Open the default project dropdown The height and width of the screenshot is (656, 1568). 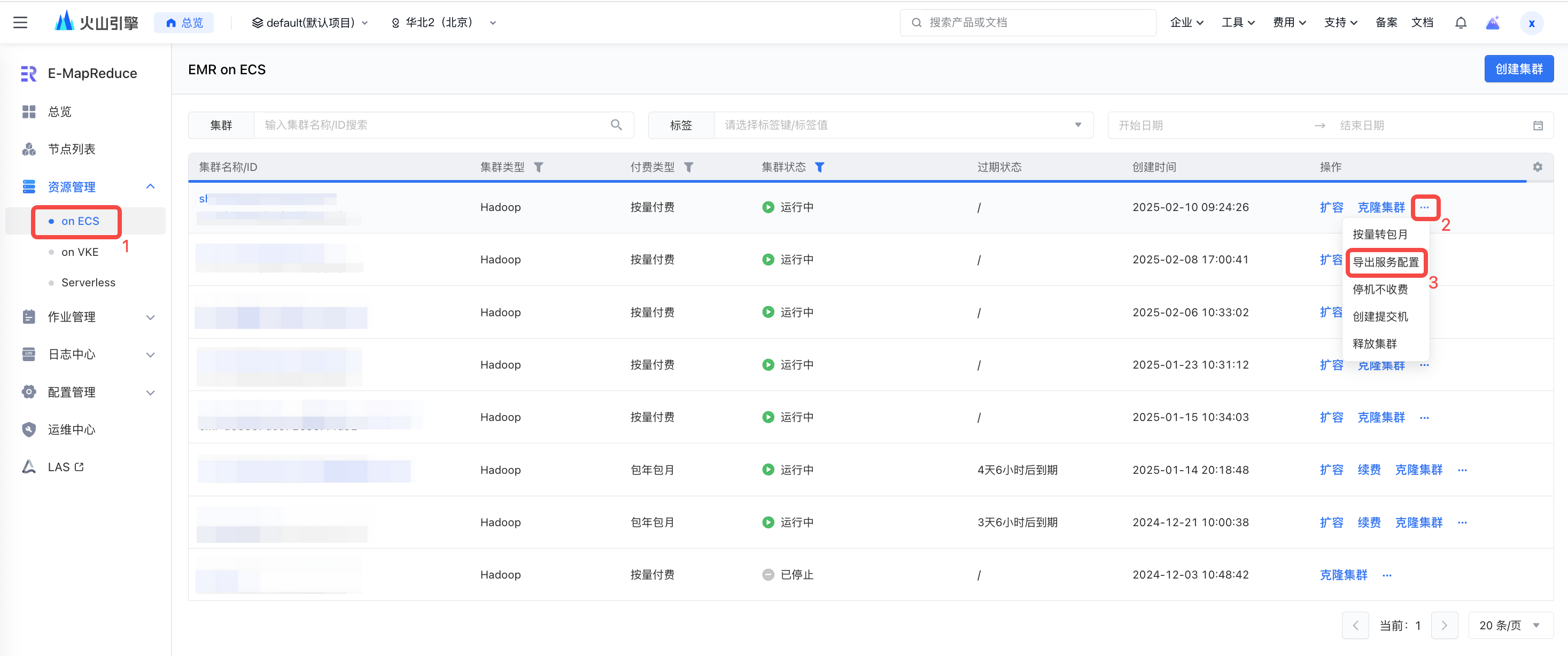[x=310, y=22]
